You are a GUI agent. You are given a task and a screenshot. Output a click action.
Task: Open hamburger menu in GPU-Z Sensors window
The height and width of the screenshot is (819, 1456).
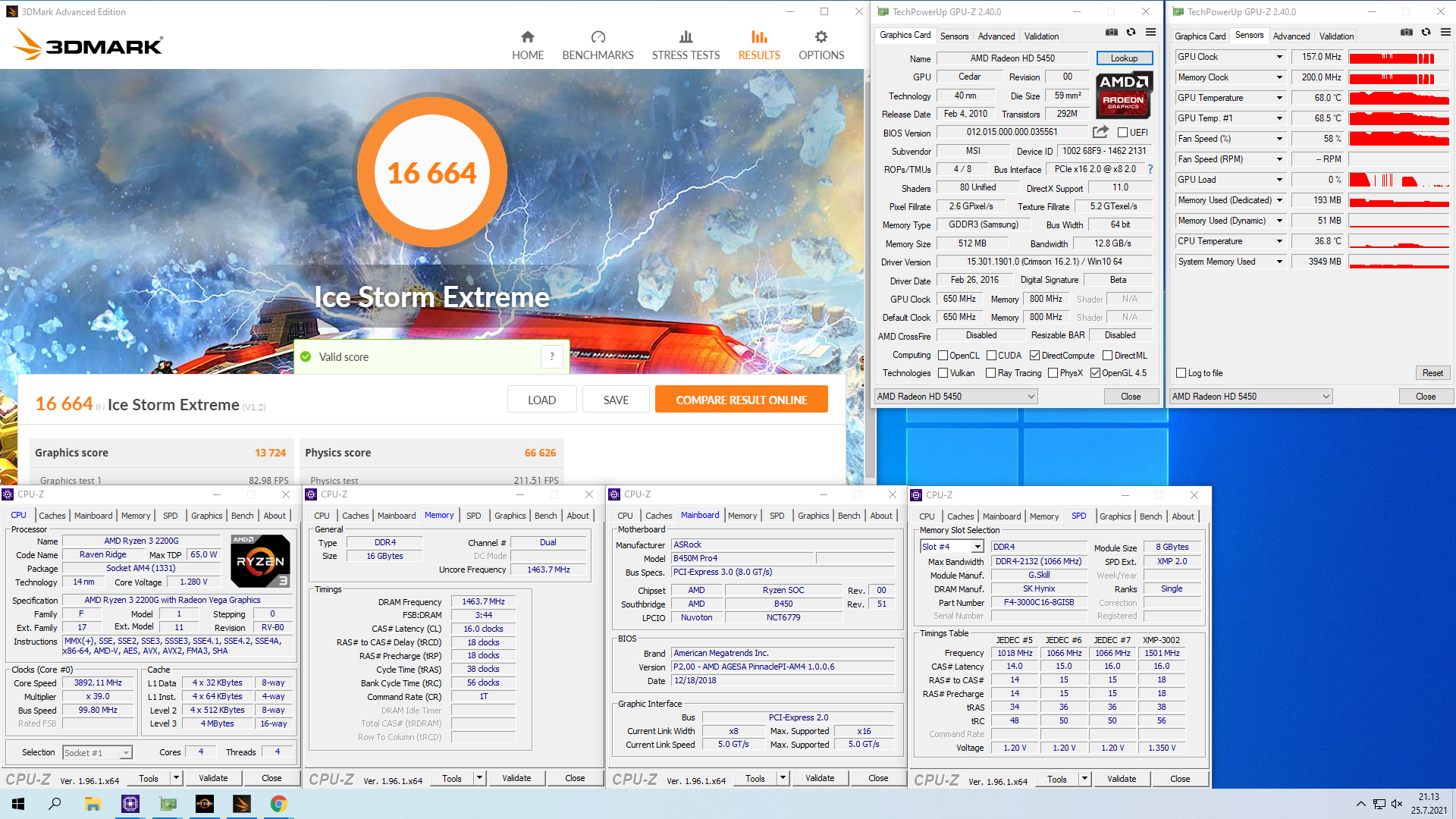point(1445,33)
